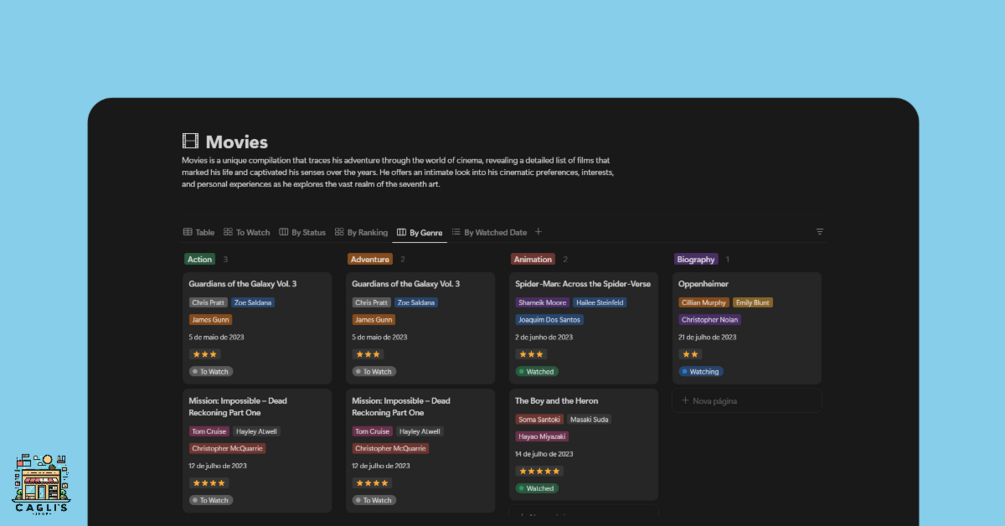Screen dimensions: 1005x526
Task: Click To Watch status on Action Guardians card
Action: (x=211, y=372)
